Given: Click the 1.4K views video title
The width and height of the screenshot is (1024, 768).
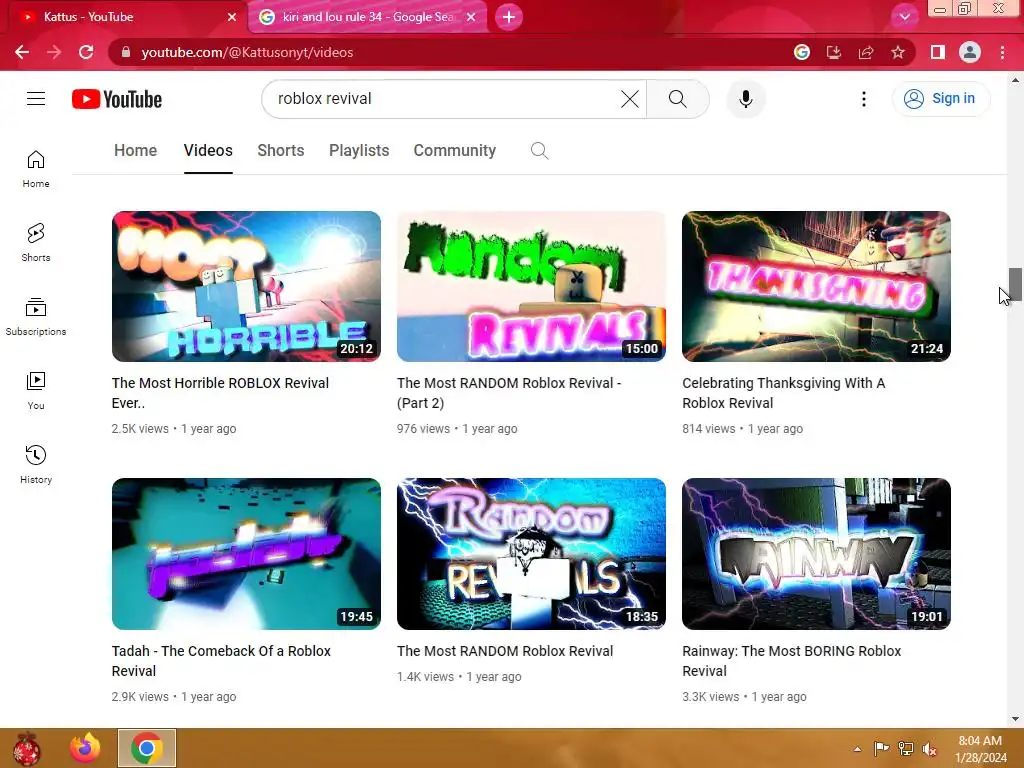Looking at the screenshot, I should point(505,651).
